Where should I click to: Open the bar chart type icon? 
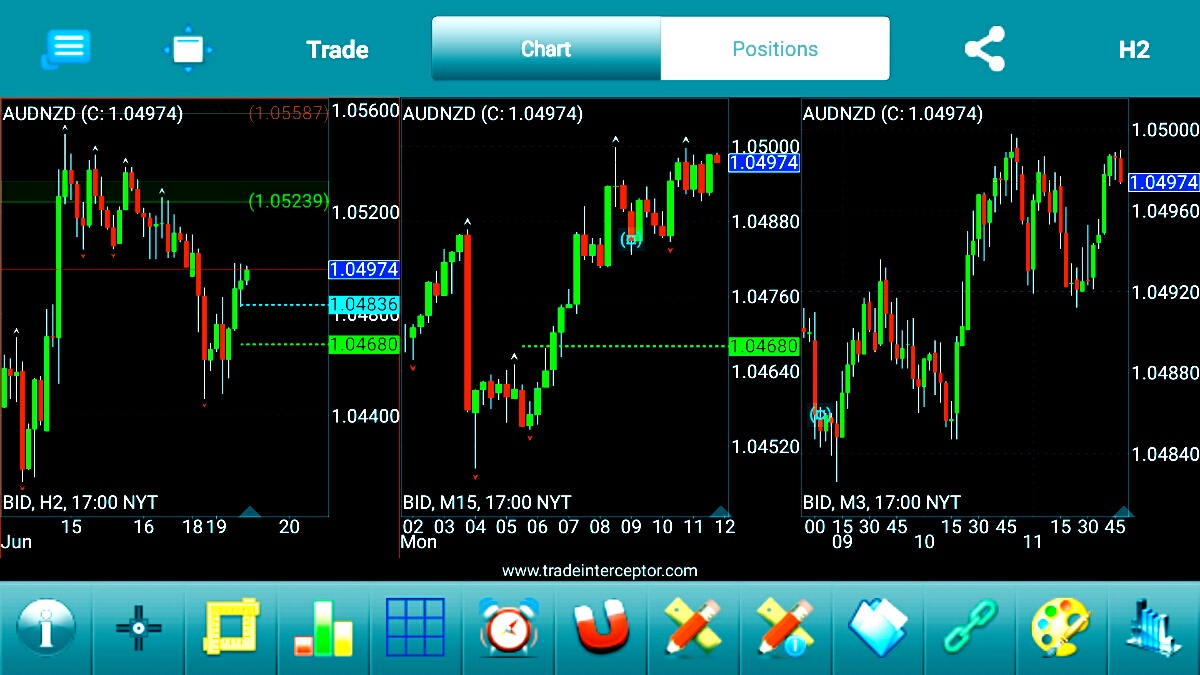click(x=324, y=629)
